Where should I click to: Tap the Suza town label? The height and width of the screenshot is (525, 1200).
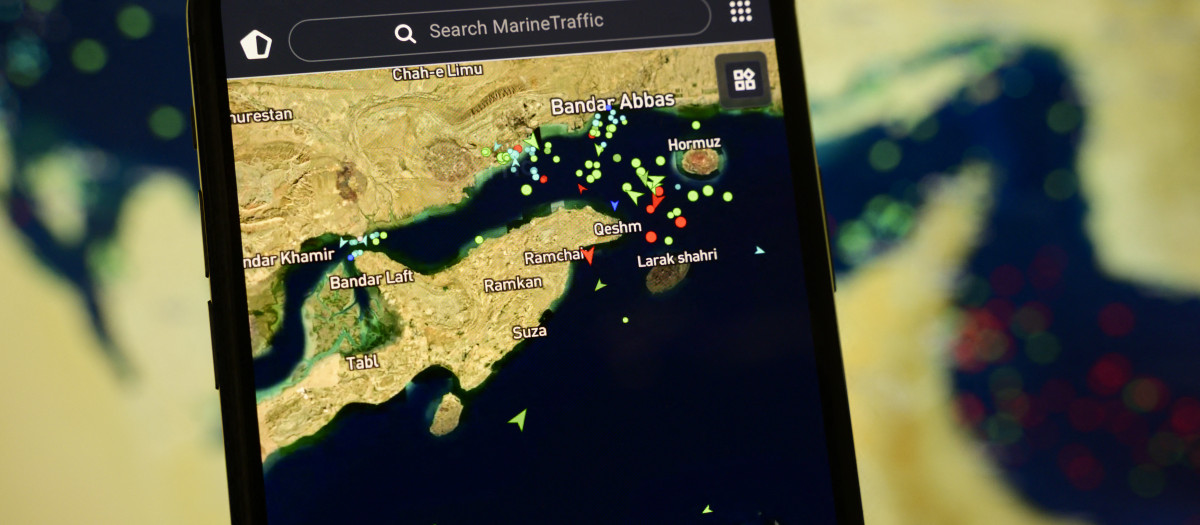(x=529, y=332)
